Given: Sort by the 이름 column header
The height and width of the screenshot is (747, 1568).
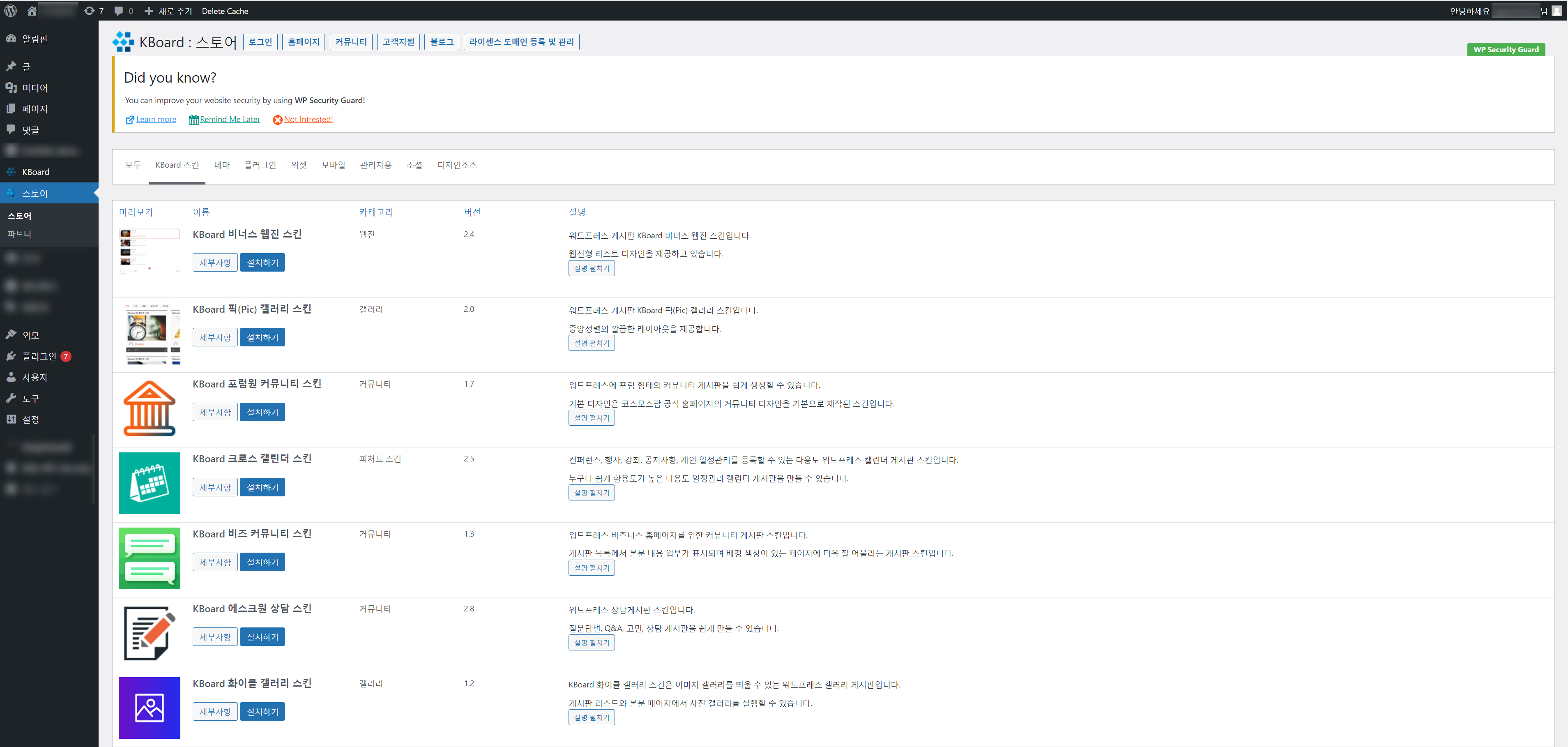Looking at the screenshot, I should (201, 212).
